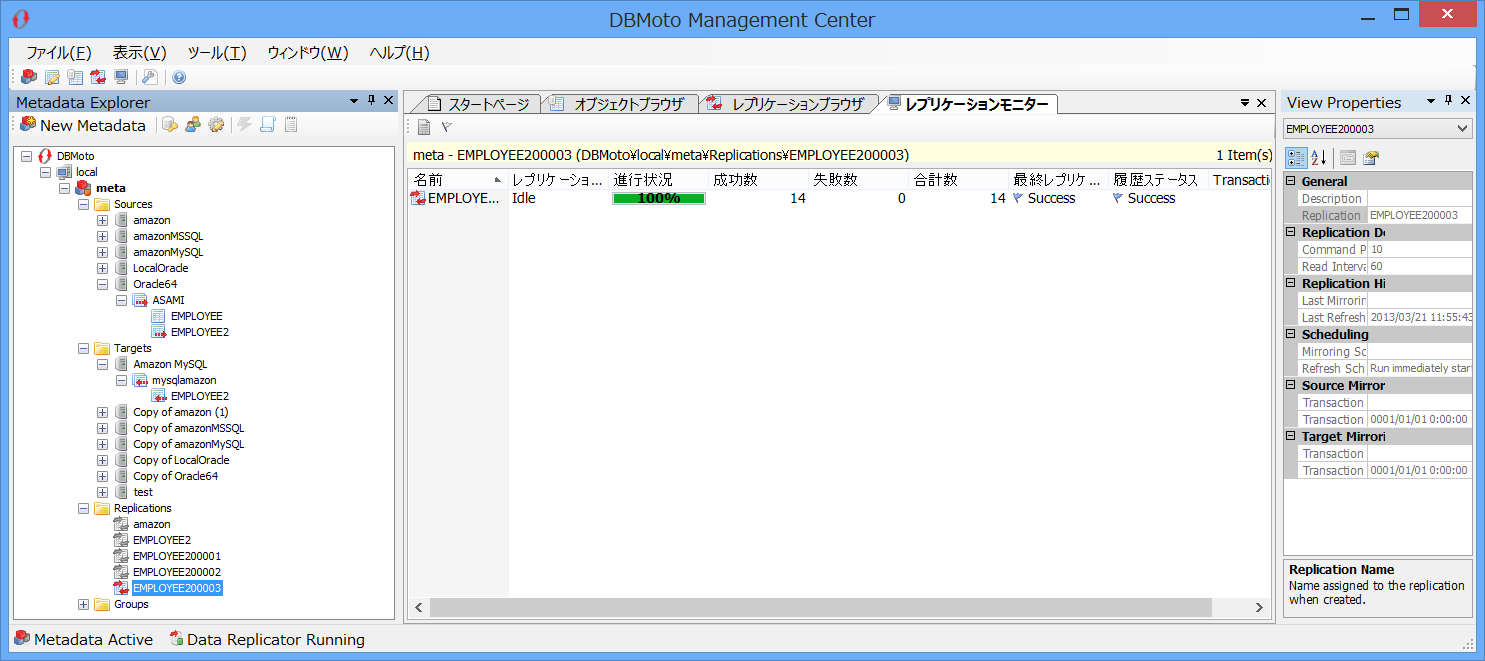Open the EMPLOYEE200003 object dropdown in View Properties

[1464, 129]
